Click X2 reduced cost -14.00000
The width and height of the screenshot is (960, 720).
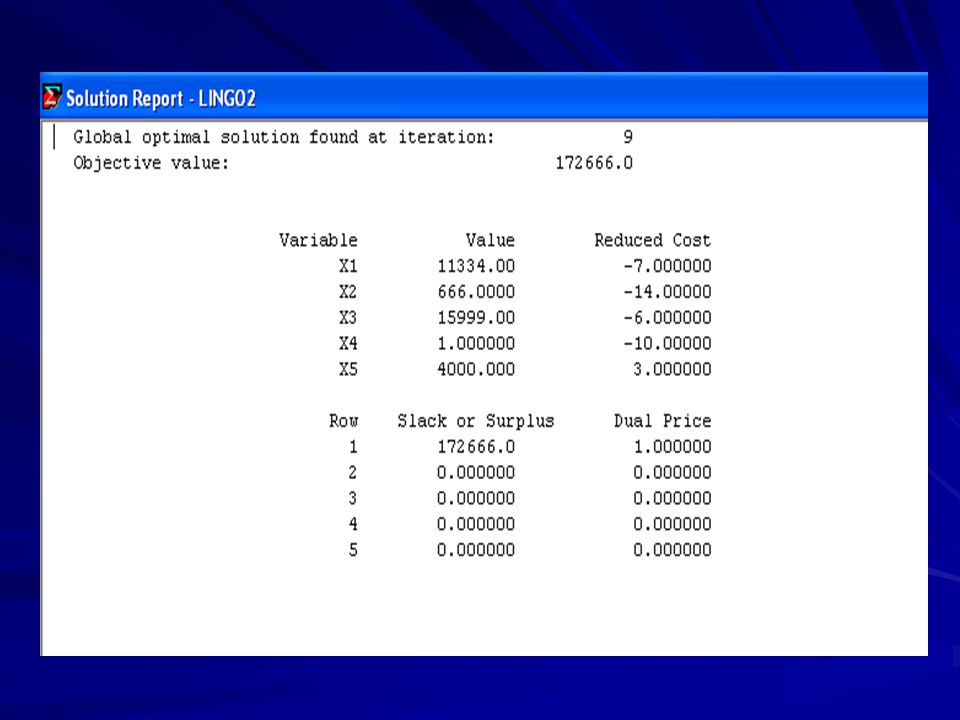pyautogui.click(x=667, y=292)
